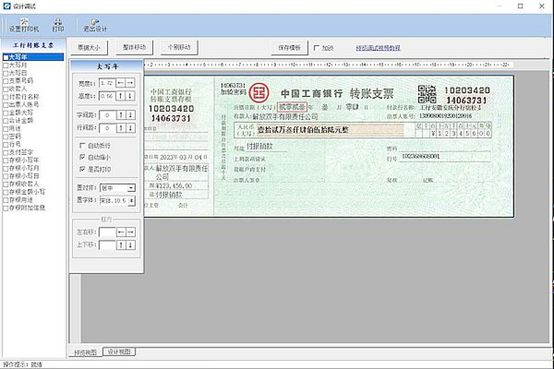Viewport: 554px width, 369px height.
Task: Select the QR code on the cheque
Action: pos(426,94)
